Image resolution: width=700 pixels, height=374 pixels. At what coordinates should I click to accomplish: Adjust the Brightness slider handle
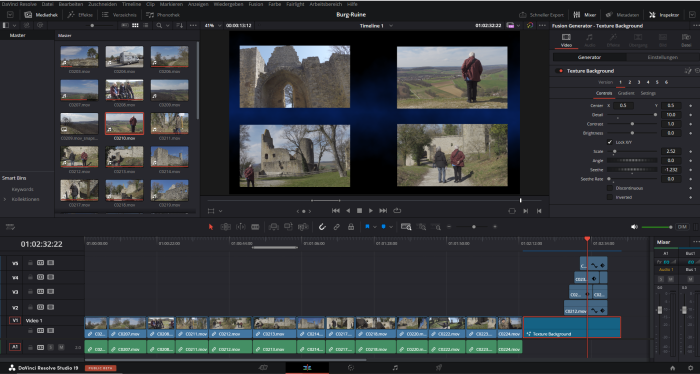tap(632, 133)
